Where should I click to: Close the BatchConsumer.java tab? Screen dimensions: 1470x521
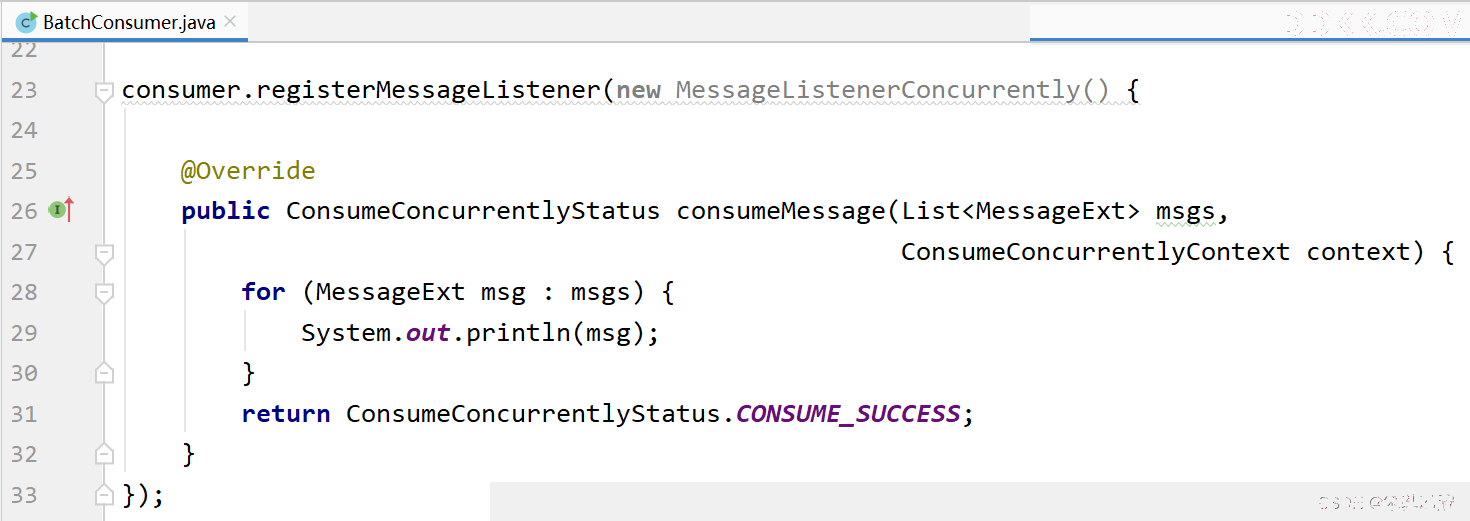(x=231, y=22)
